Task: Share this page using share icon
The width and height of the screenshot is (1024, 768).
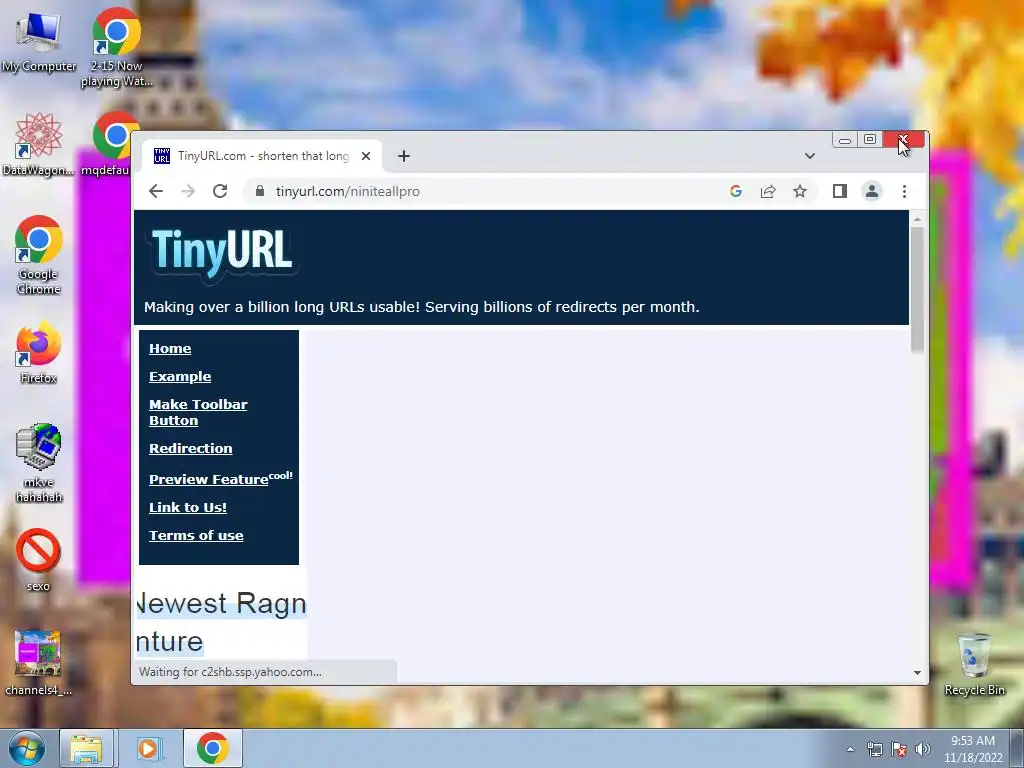Action: pyautogui.click(x=768, y=191)
